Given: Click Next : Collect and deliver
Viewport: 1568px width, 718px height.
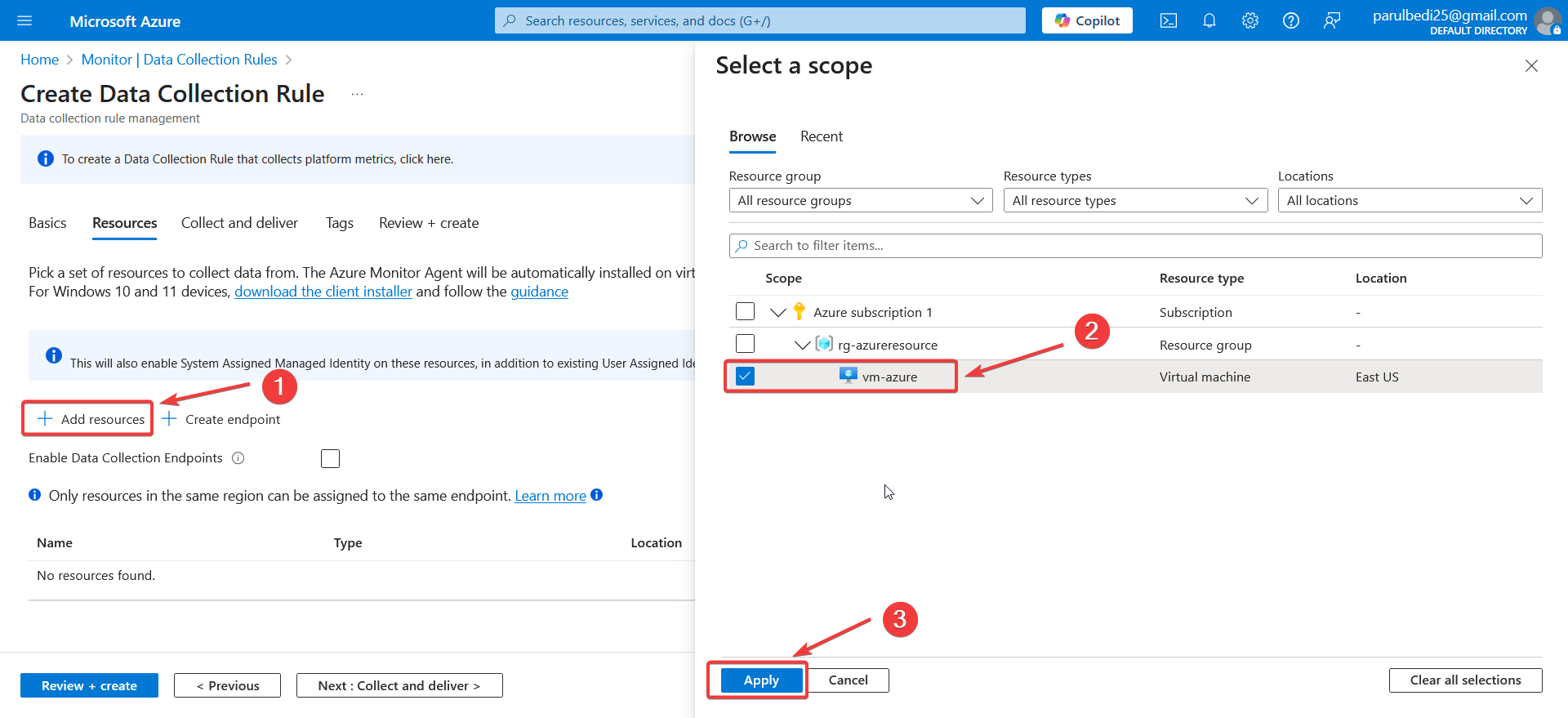Looking at the screenshot, I should click(399, 685).
